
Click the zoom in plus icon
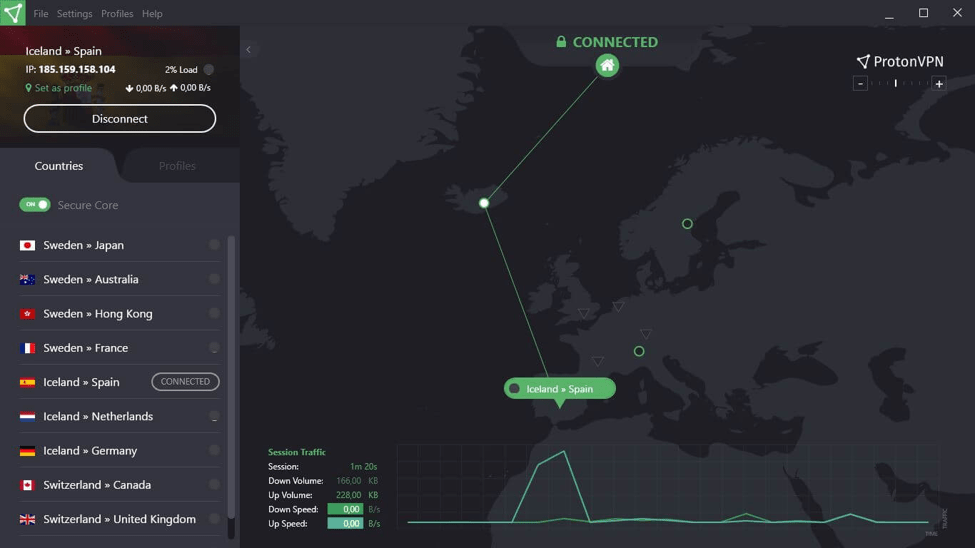point(939,84)
